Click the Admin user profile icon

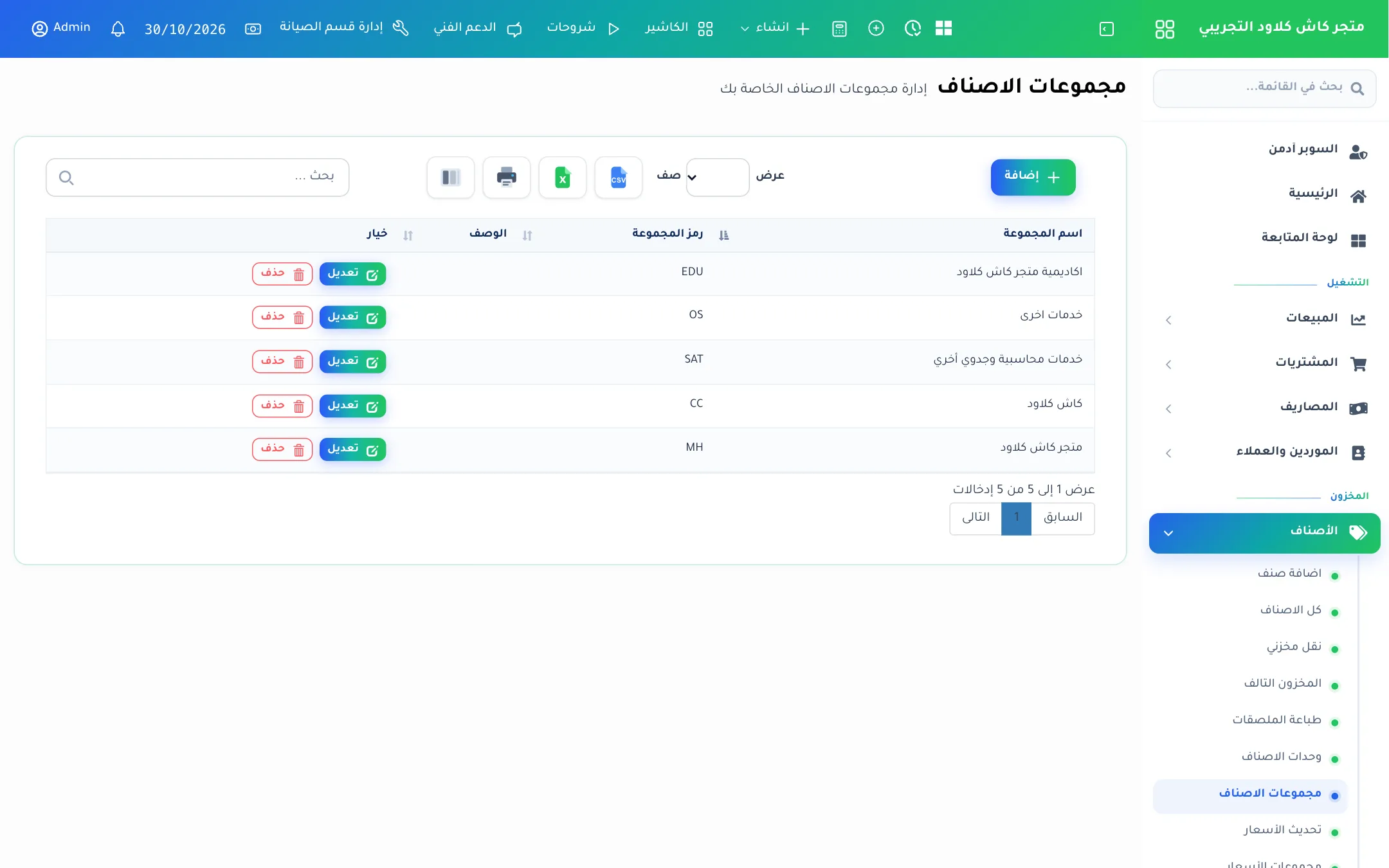pos(40,29)
